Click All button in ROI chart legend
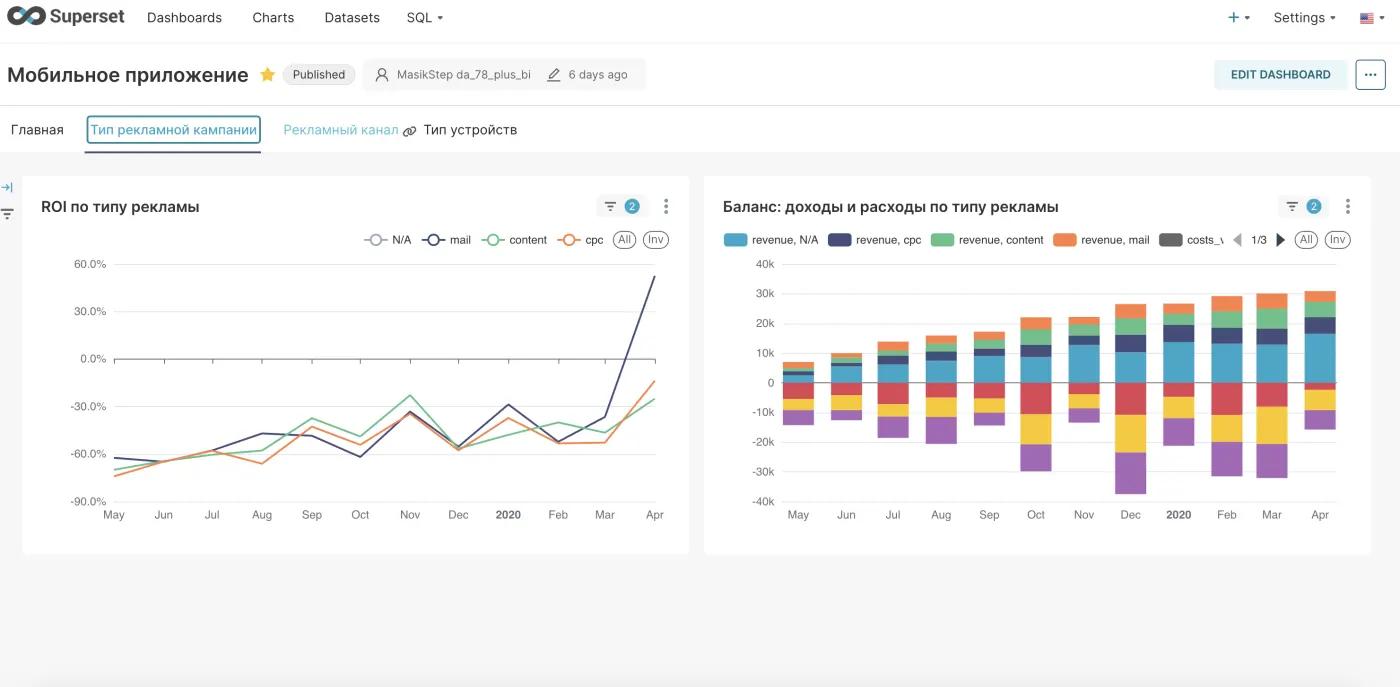 point(624,240)
